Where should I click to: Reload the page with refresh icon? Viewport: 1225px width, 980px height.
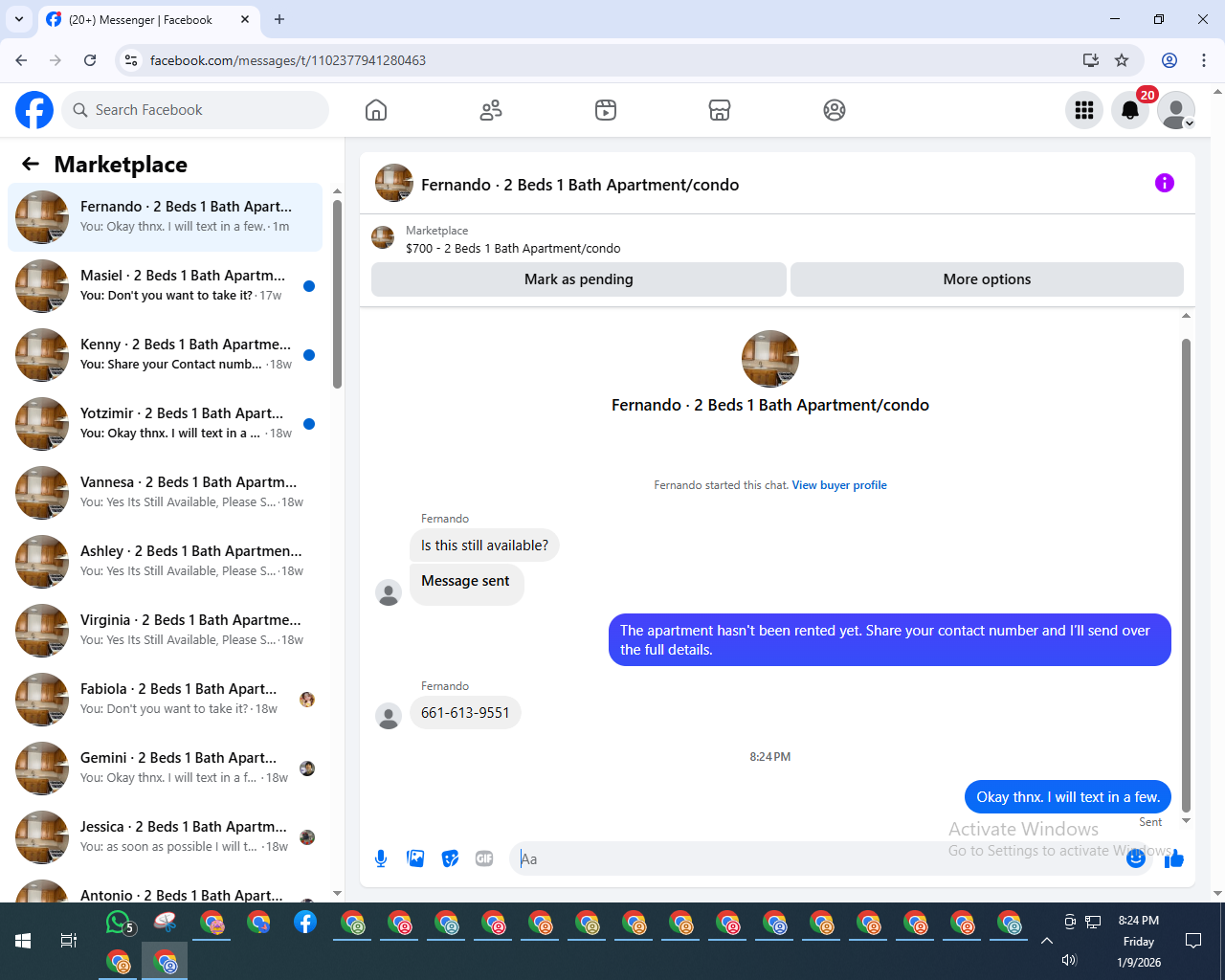[x=90, y=60]
